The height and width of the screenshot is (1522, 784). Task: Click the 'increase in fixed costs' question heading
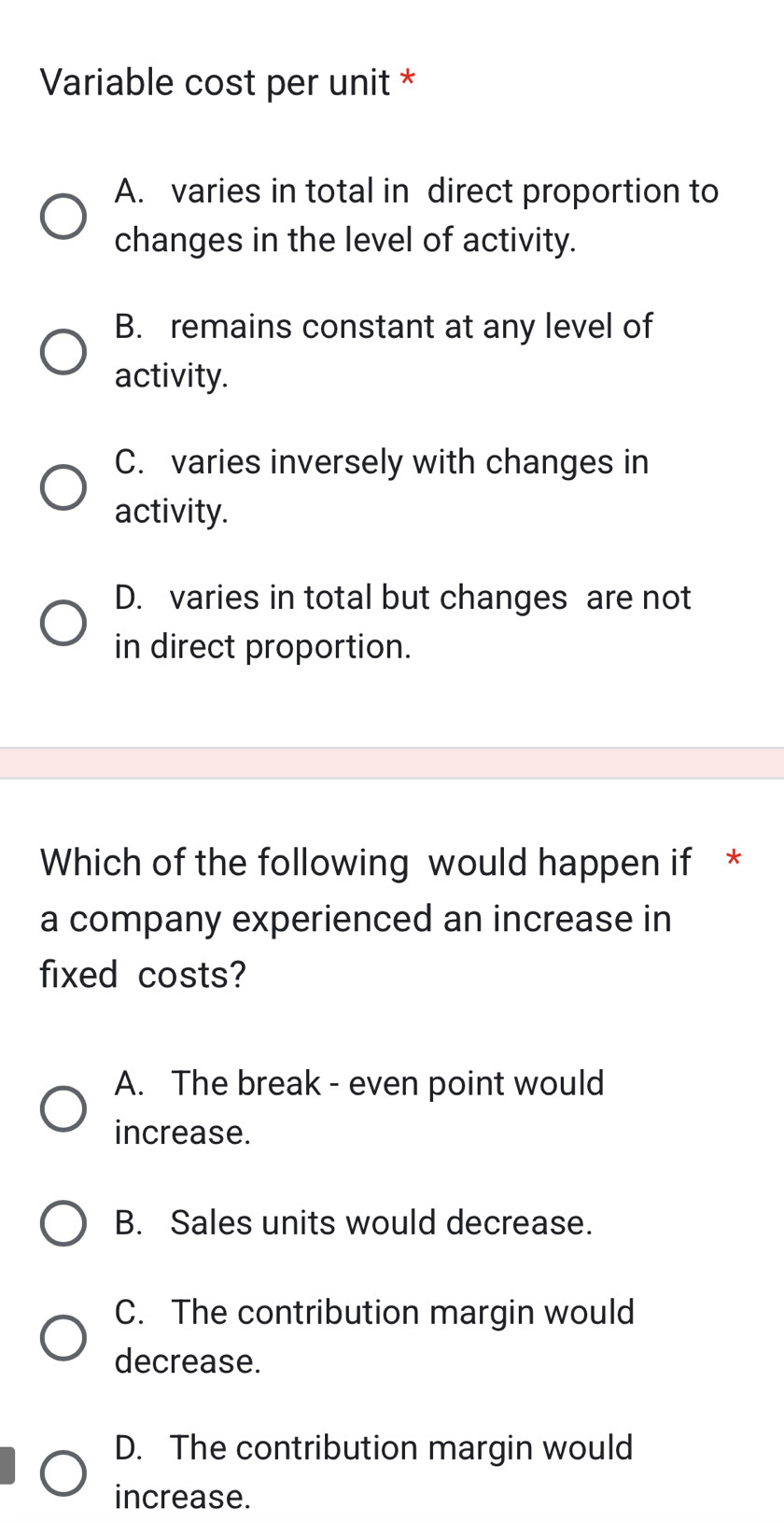tap(364, 918)
